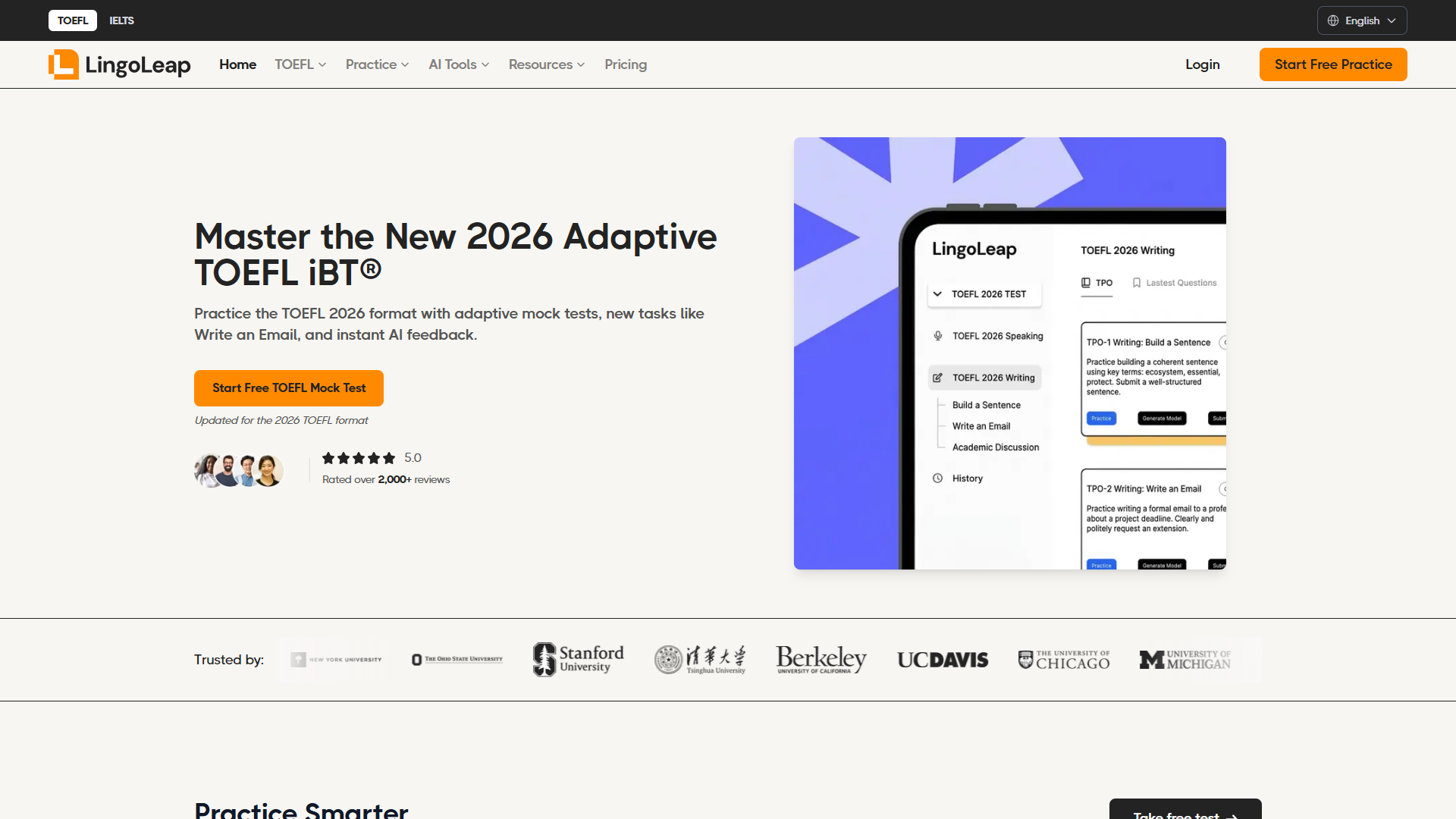Click the hero product screenshot image
Viewport: 1456px width, 819px height.
click(1010, 353)
